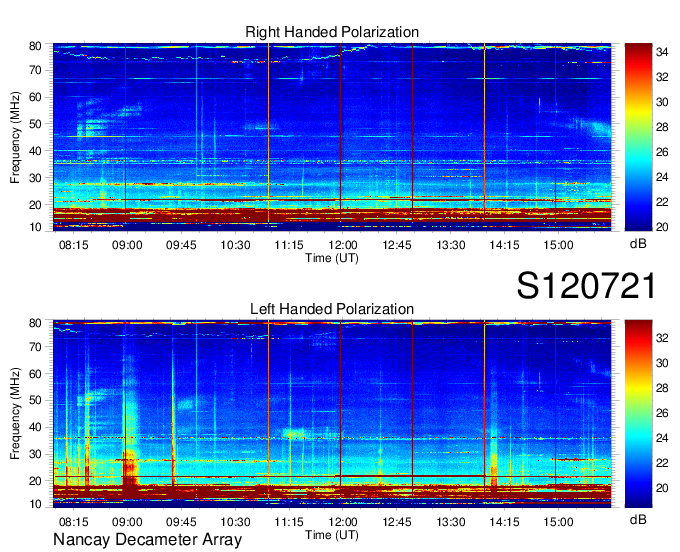
Task: Click the 80 MHz tick on the bottom plot
Action: [x=35, y=323]
